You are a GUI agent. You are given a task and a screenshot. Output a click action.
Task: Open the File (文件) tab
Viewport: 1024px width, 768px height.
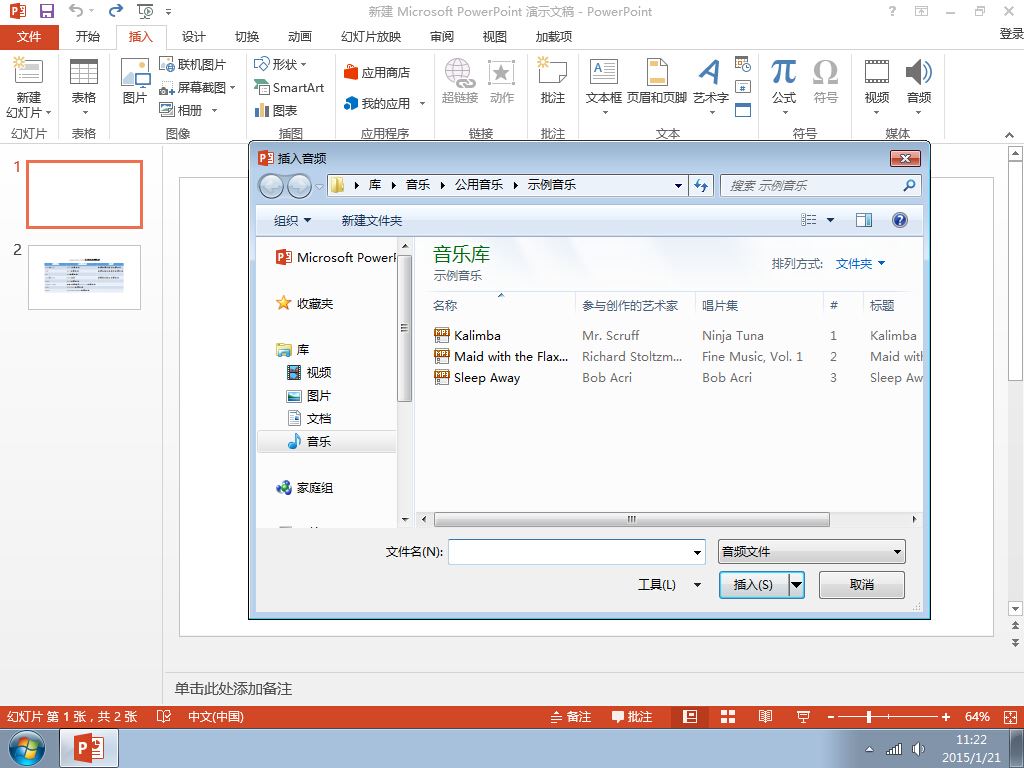pyautogui.click(x=29, y=37)
